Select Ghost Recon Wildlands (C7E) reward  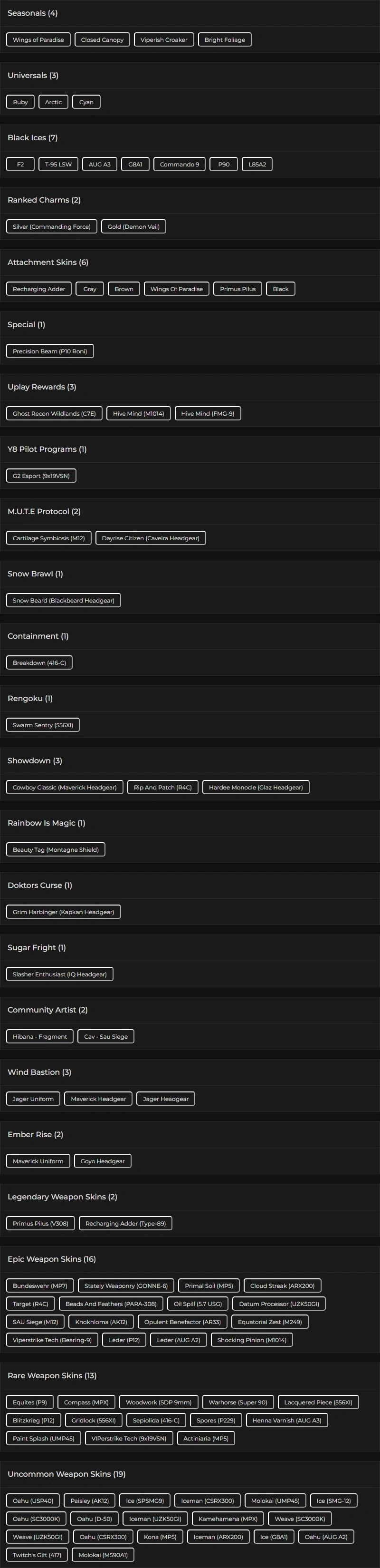coord(54,413)
